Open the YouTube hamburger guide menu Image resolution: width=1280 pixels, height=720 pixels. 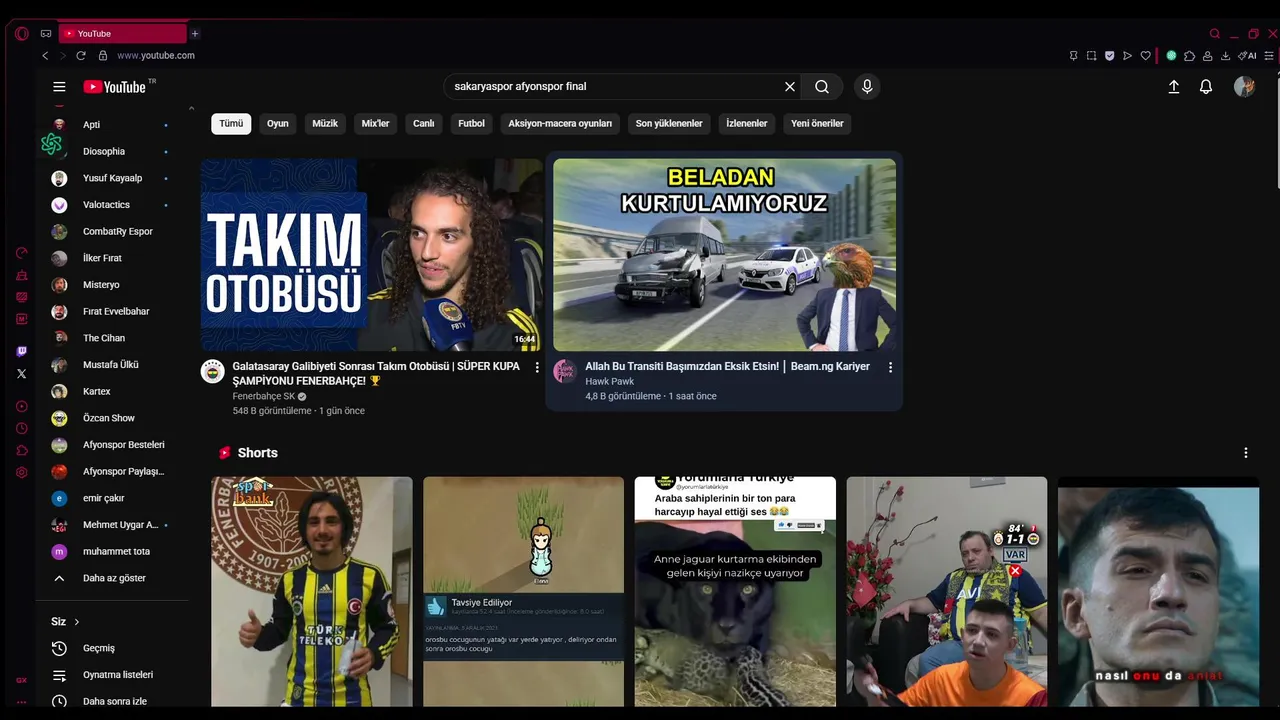point(59,87)
